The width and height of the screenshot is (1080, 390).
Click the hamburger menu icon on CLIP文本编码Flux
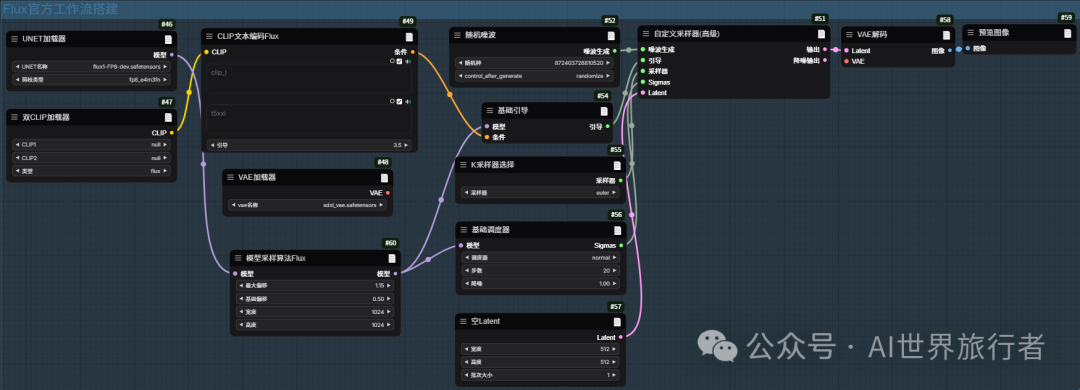coord(210,37)
